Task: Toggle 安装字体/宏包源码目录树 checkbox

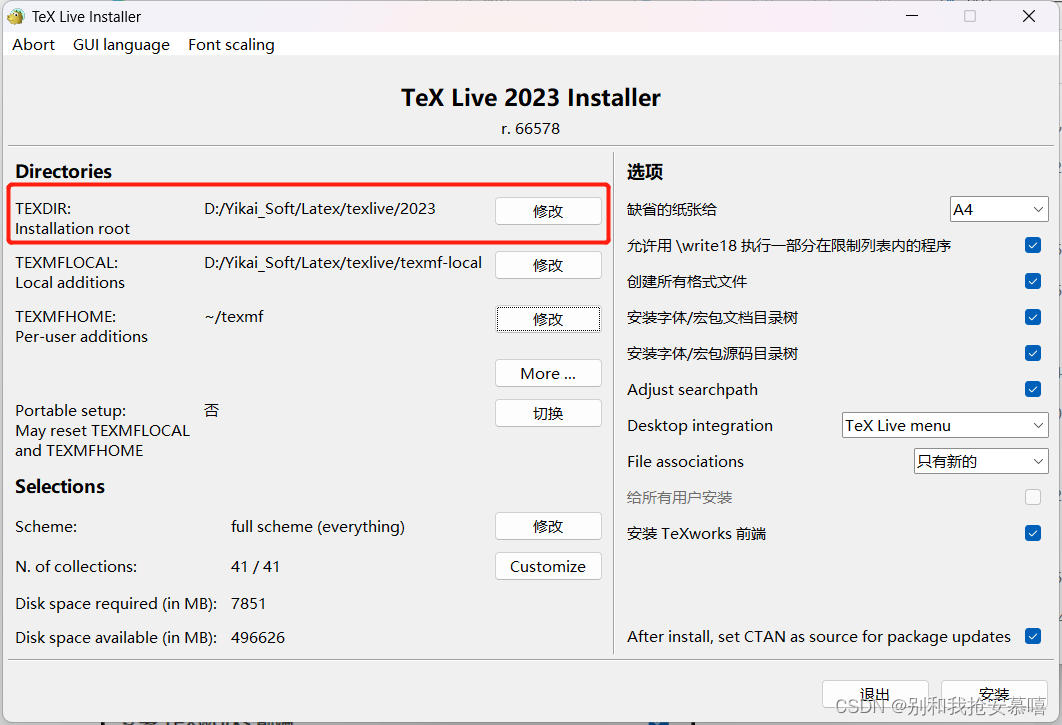Action: tap(1033, 353)
